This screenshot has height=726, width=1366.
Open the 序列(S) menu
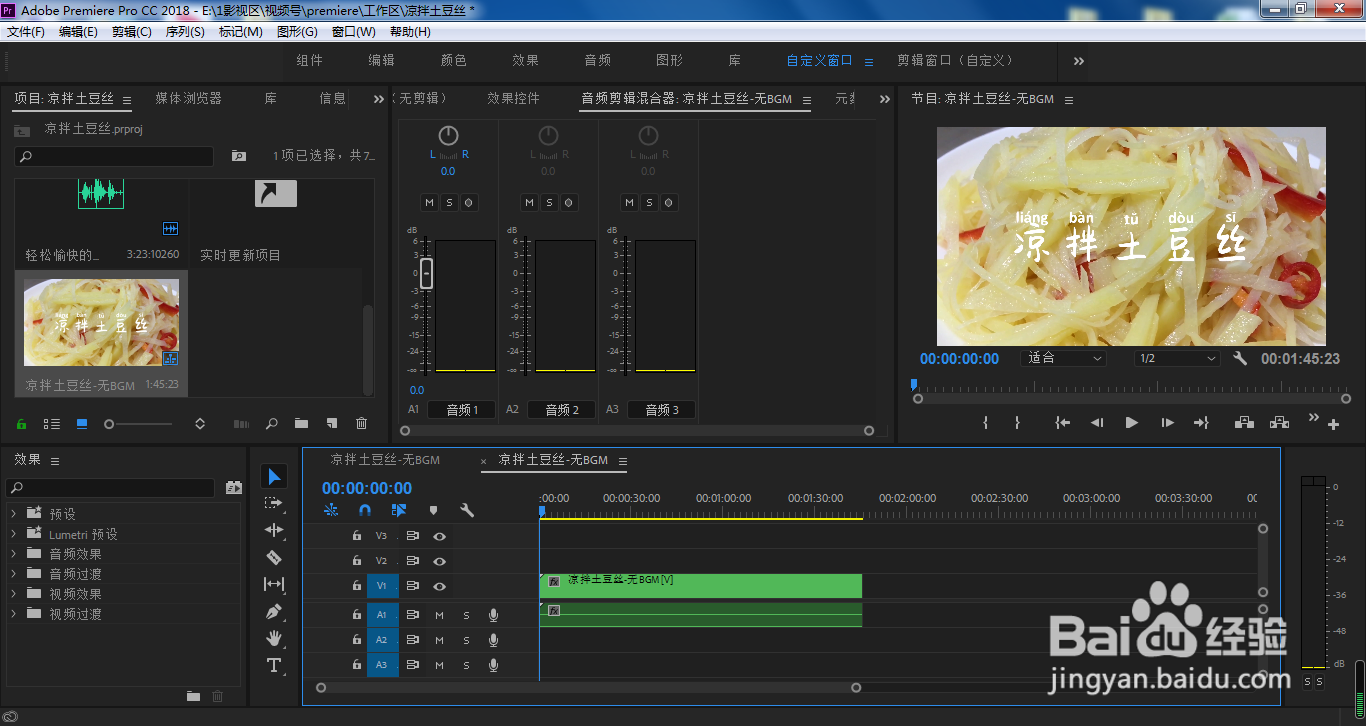[x=185, y=32]
